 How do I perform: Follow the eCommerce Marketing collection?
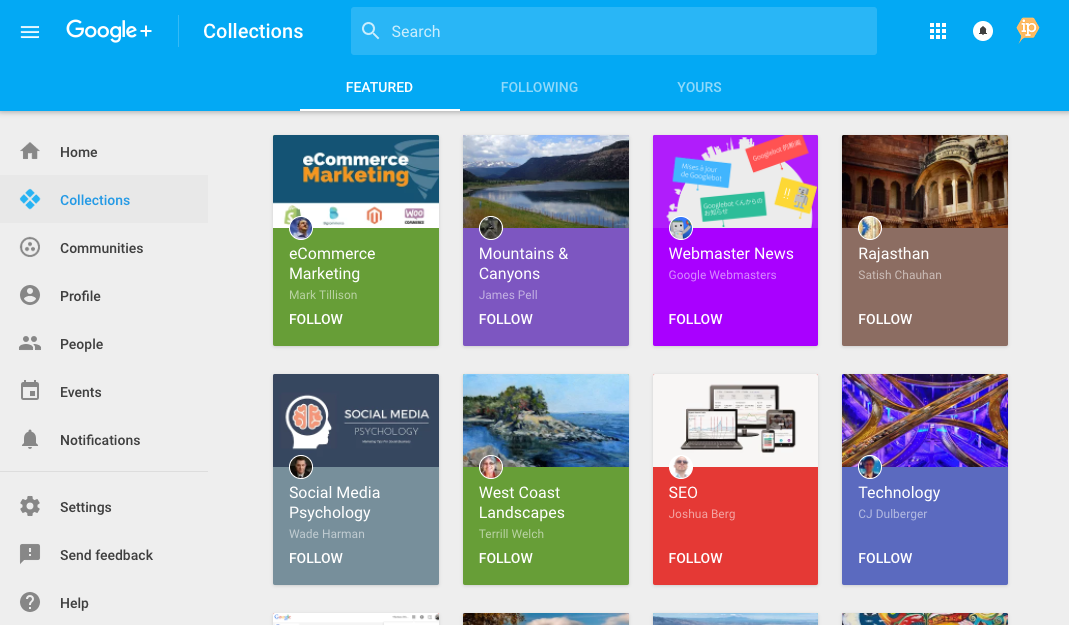(x=316, y=319)
